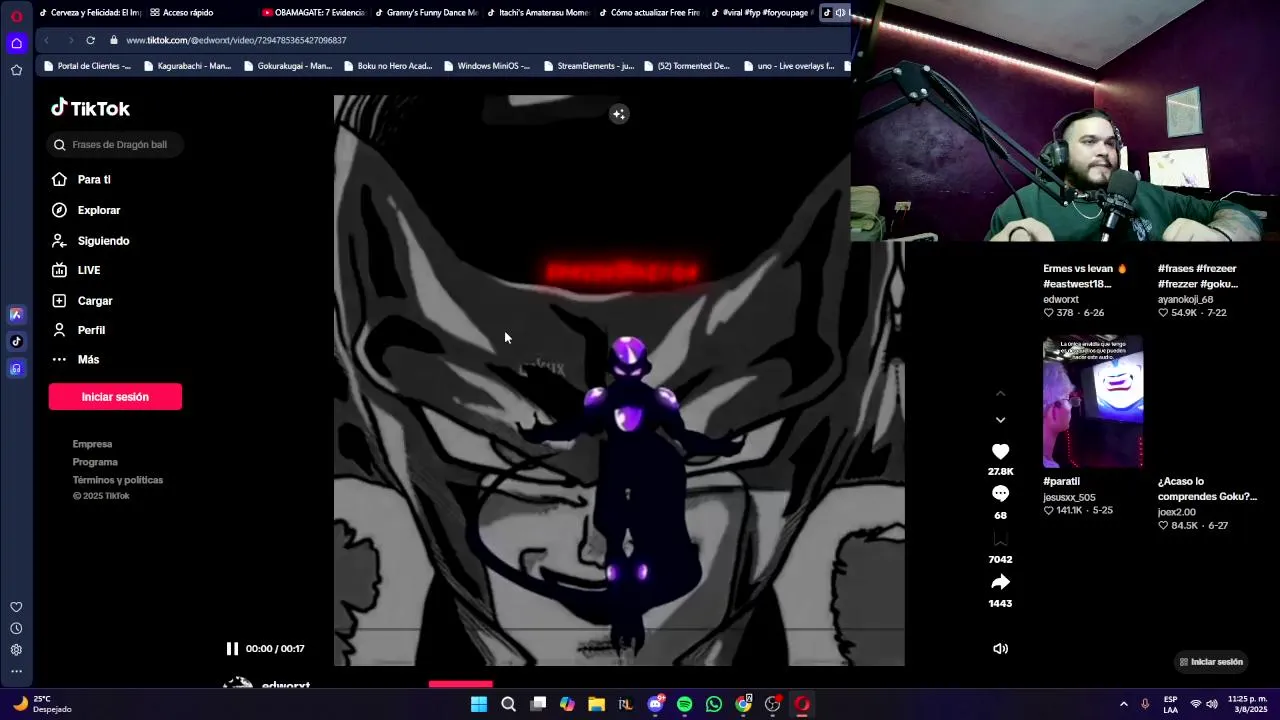Click the Iniciar sesión red button
1280x720 pixels.
point(115,397)
